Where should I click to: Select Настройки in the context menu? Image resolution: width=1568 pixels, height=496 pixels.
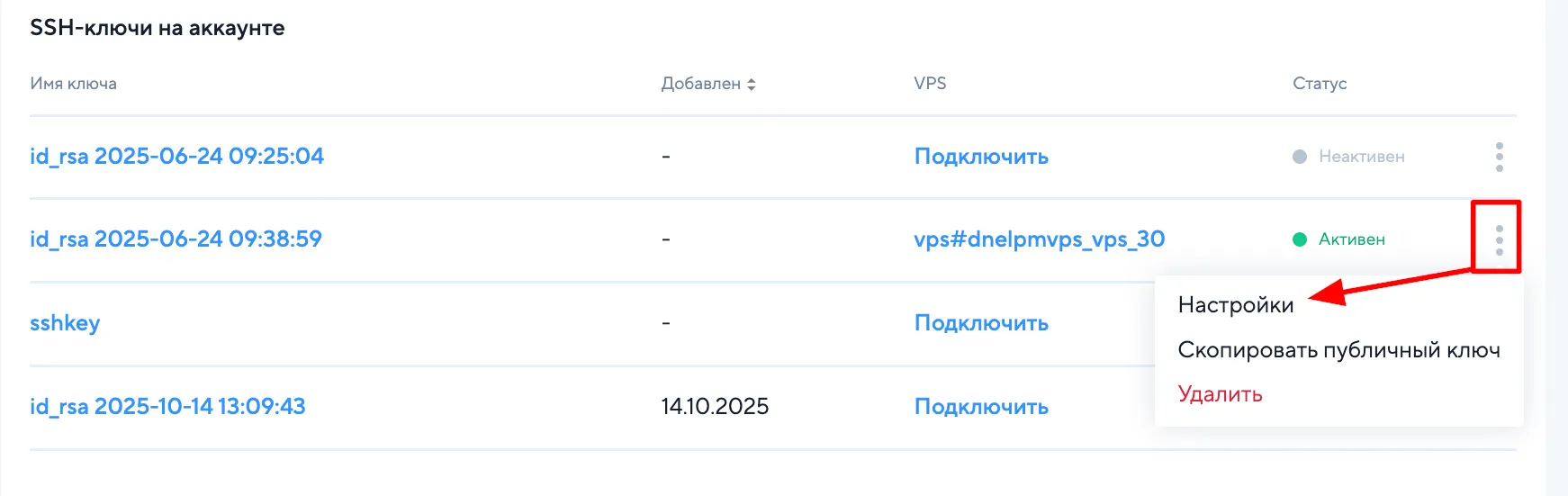pyautogui.click(x=1235, y=305)
